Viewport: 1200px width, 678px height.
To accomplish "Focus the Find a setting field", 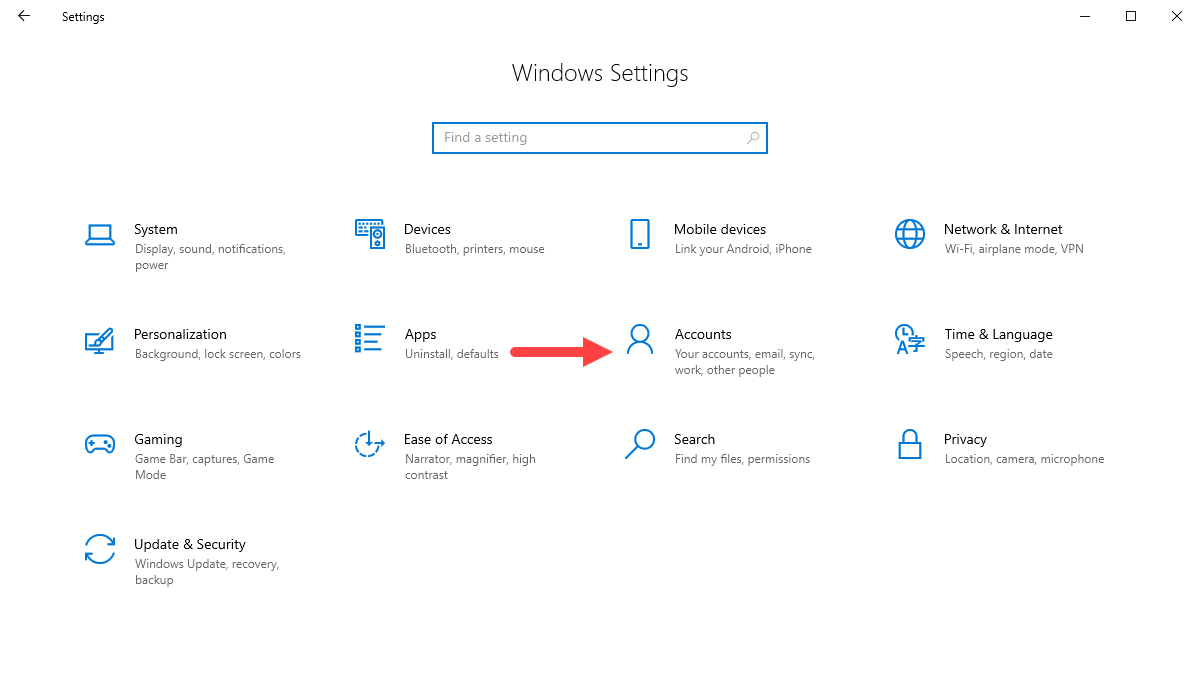I will point(600,138).
